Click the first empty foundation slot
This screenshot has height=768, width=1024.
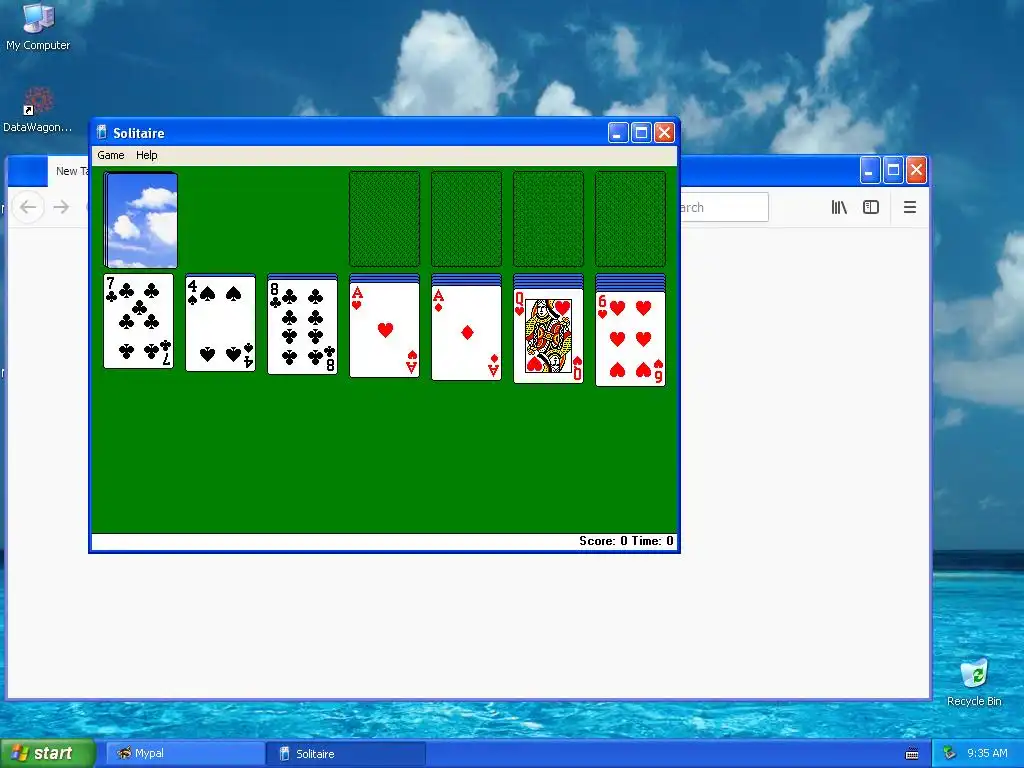pos(385,219)
